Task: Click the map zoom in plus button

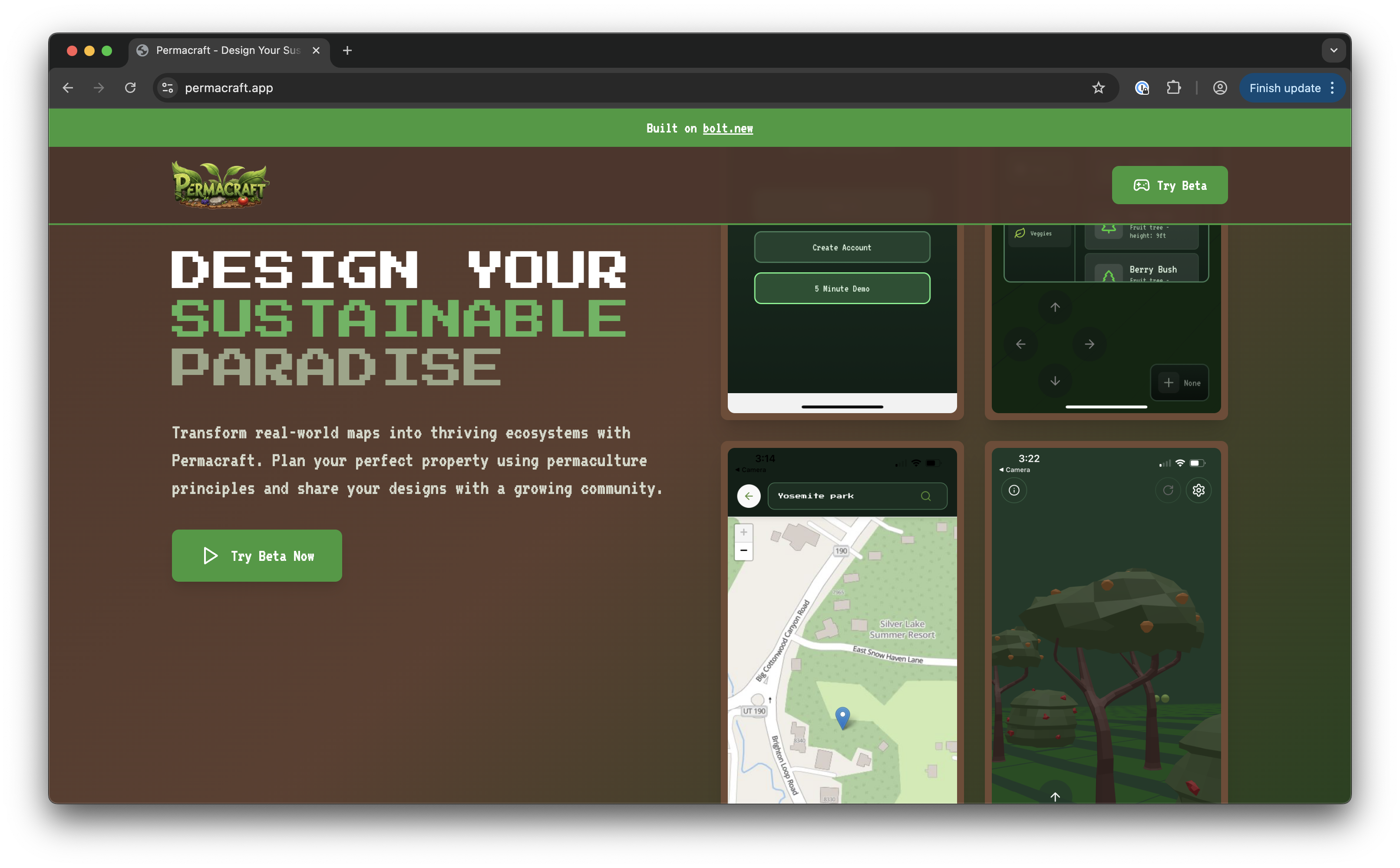Action: 743,532
